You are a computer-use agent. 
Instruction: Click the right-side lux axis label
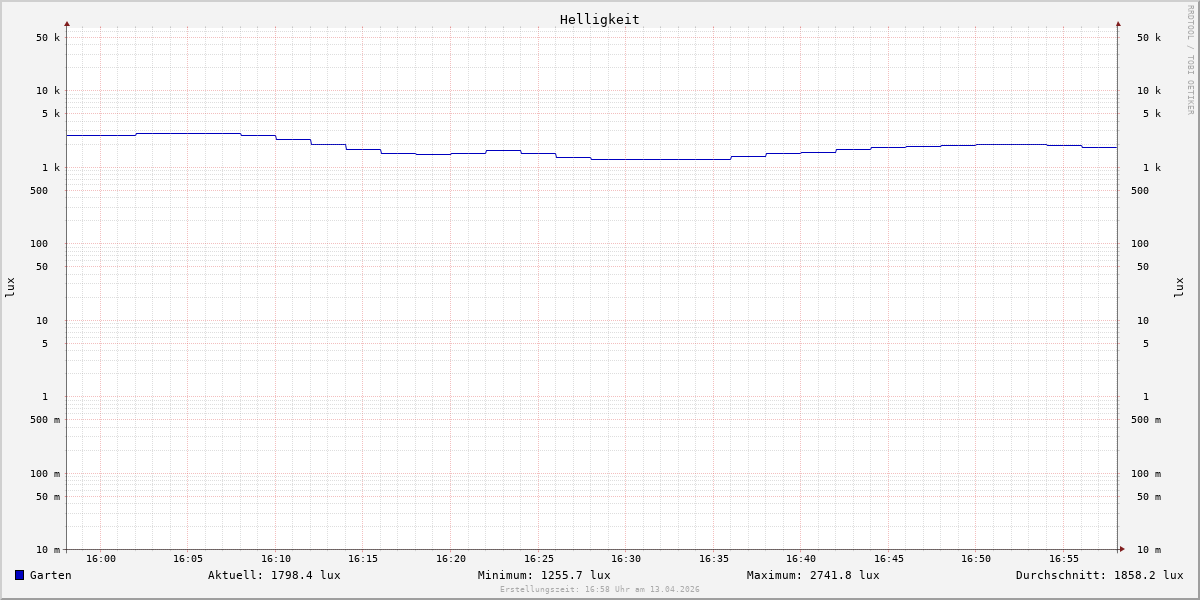[x=1179, y=288]
